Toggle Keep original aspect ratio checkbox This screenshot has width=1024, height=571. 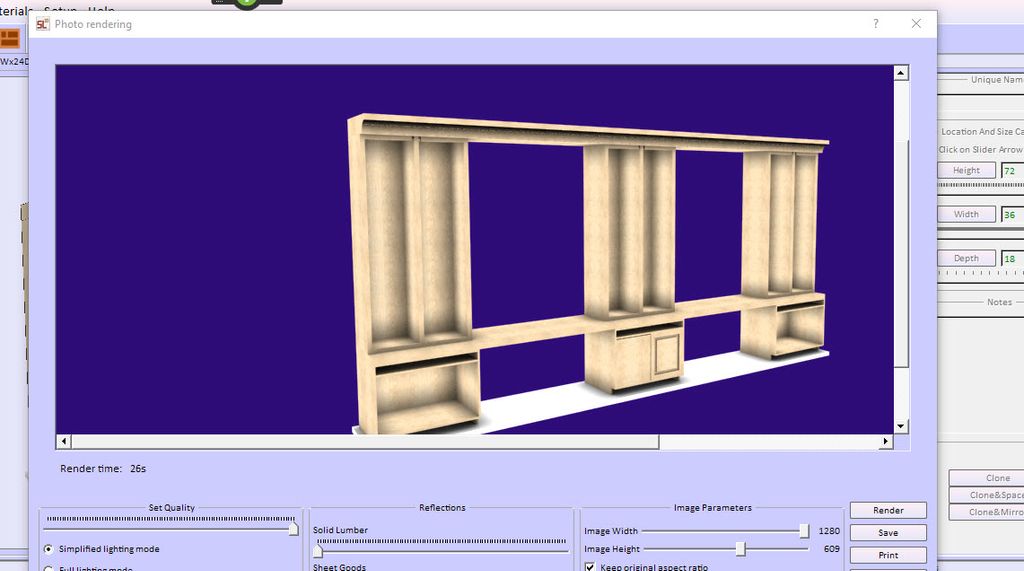click(x=590, y=567)
